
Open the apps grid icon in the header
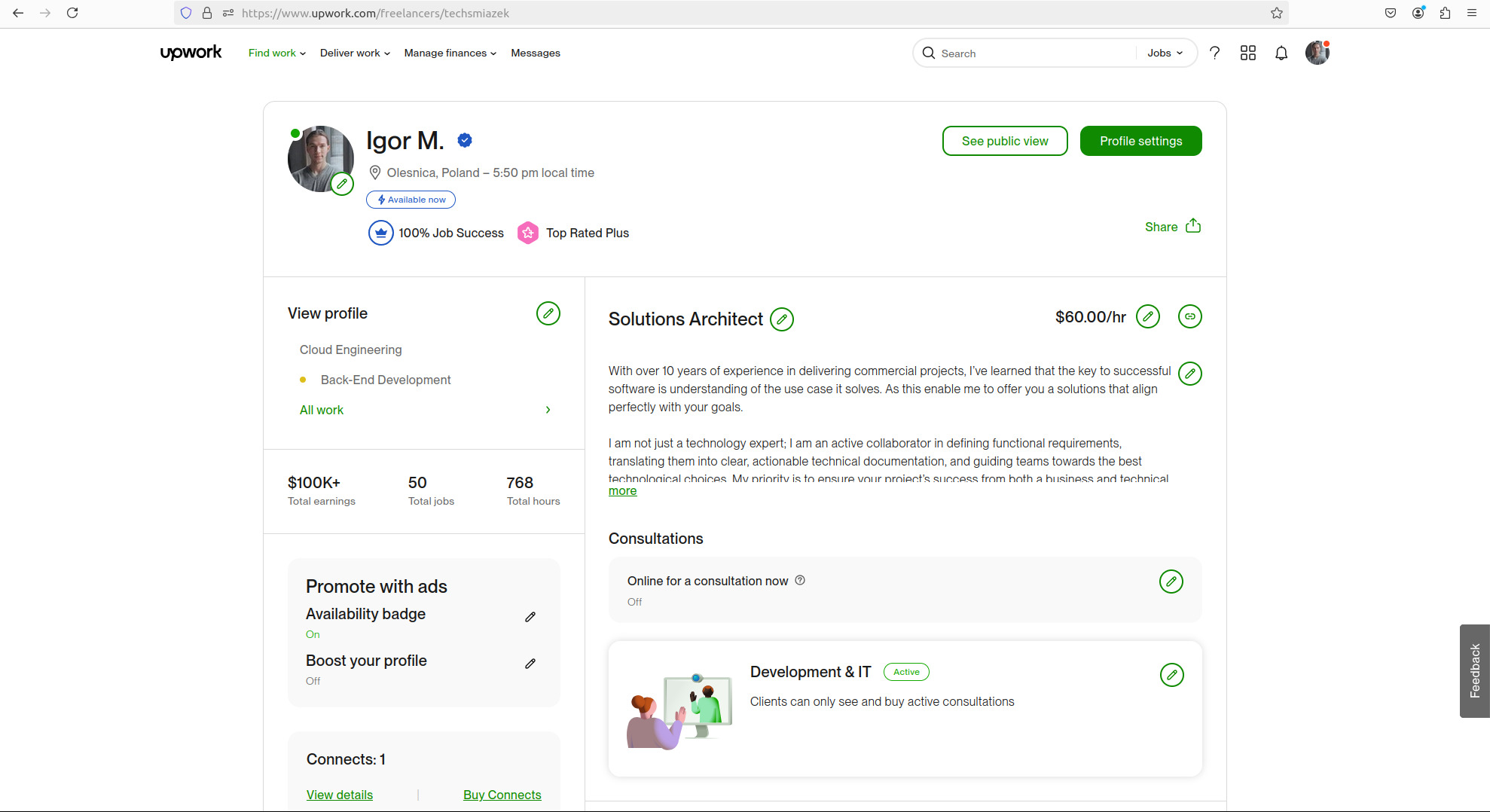pyautogui.click(x=1247, y=53)
